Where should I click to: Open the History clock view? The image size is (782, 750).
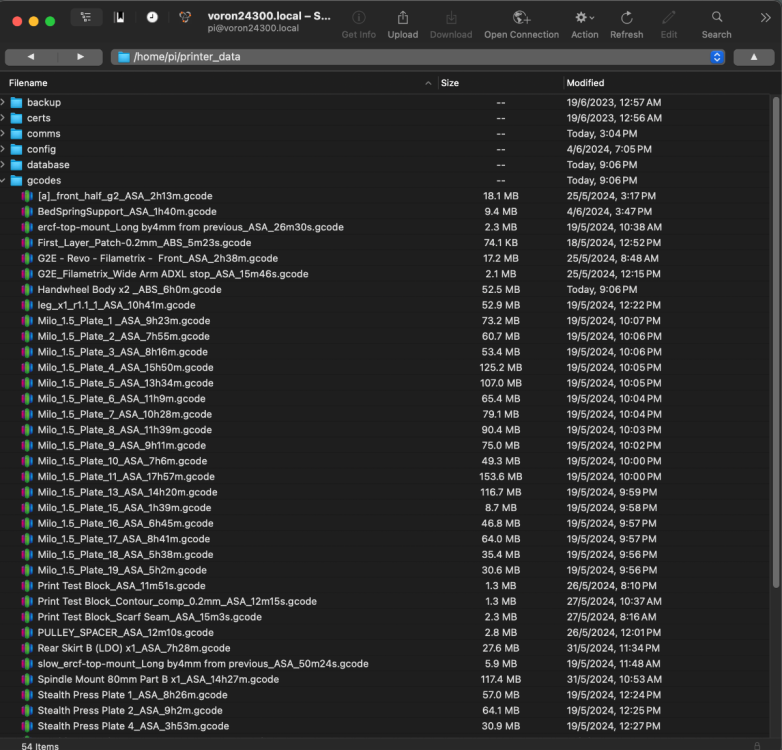click(x=152, y=17)
